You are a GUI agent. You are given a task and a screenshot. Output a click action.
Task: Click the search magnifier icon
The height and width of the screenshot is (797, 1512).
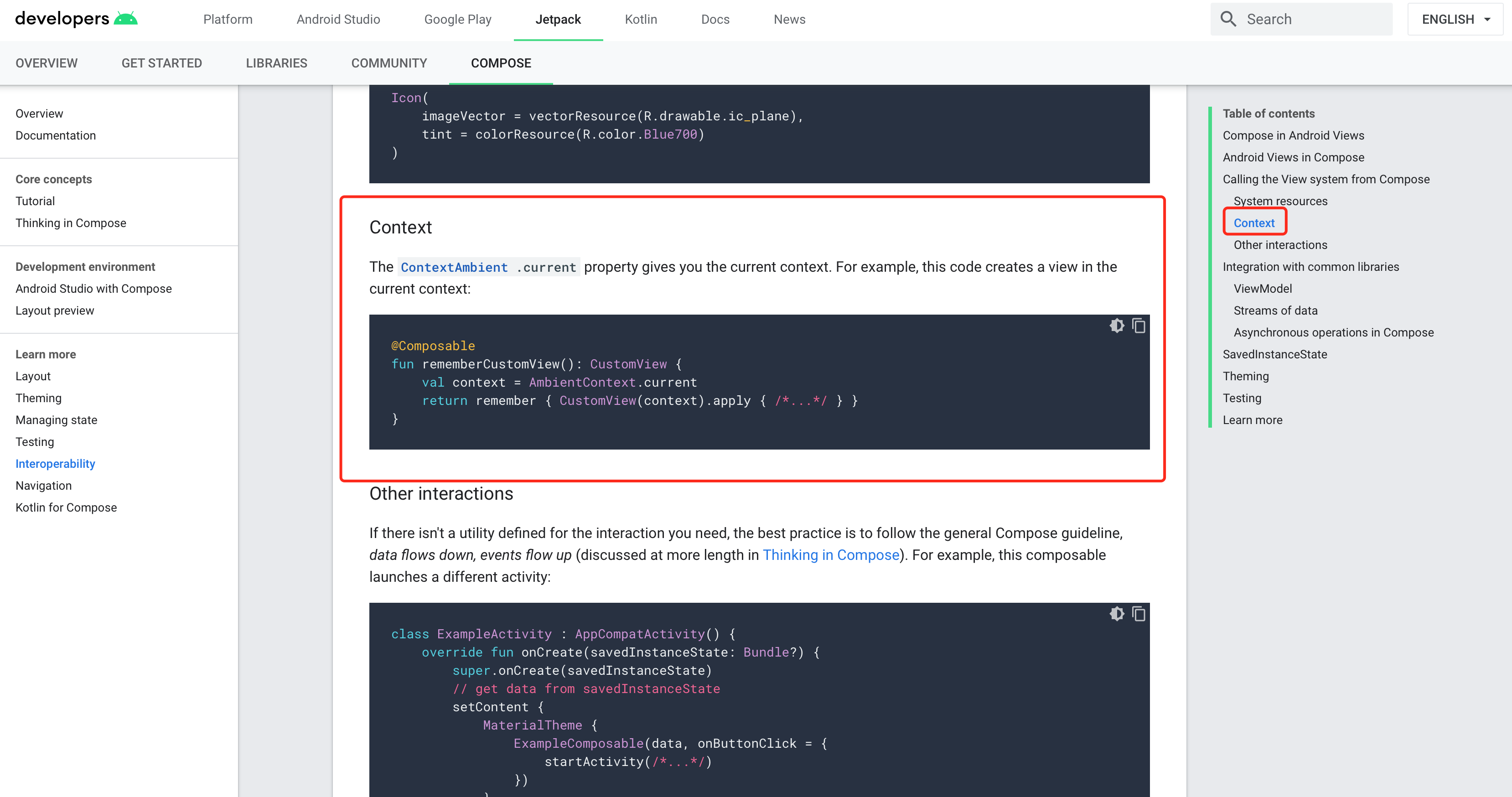coord(1228,19)
